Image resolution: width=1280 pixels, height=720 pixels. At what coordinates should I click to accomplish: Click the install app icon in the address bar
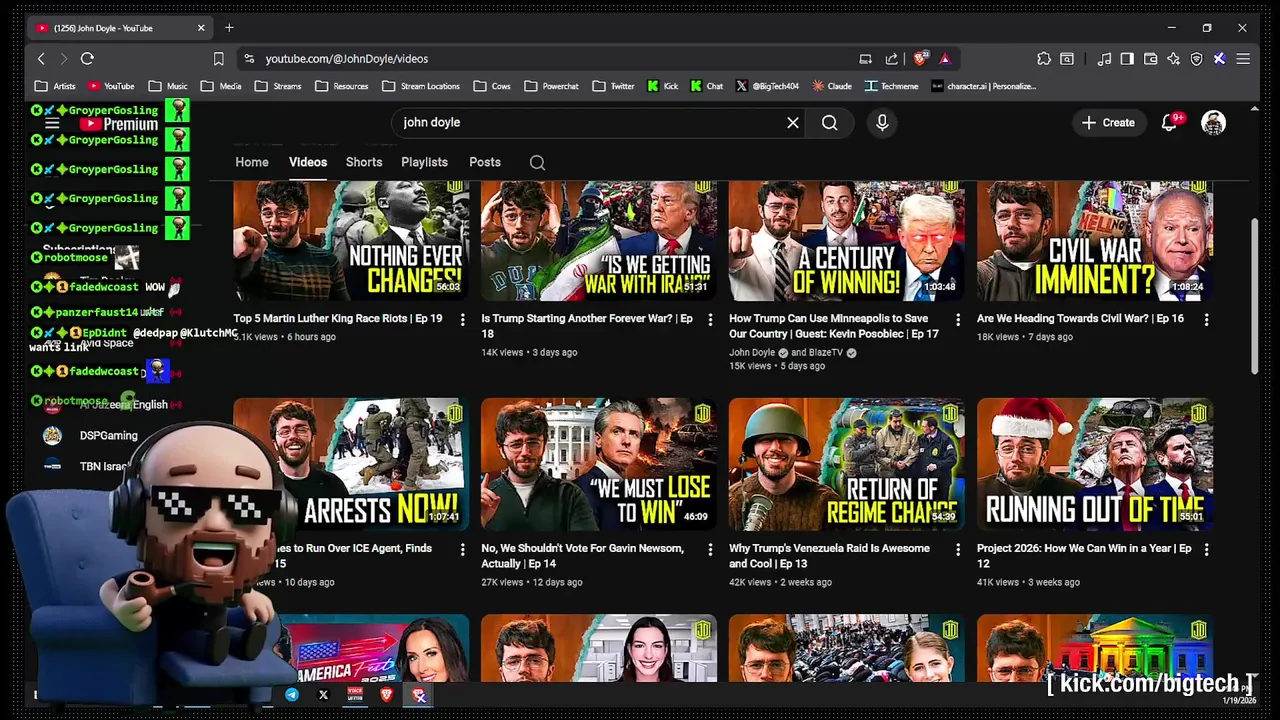[x=866, y=59]
